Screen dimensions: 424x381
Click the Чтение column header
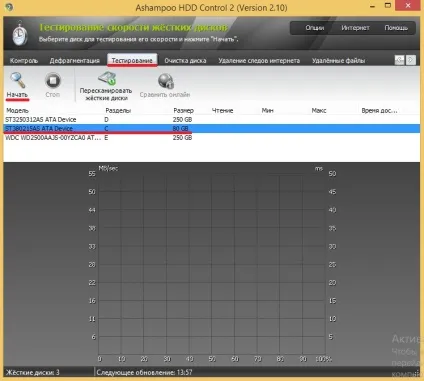click(x=222, y=110)
